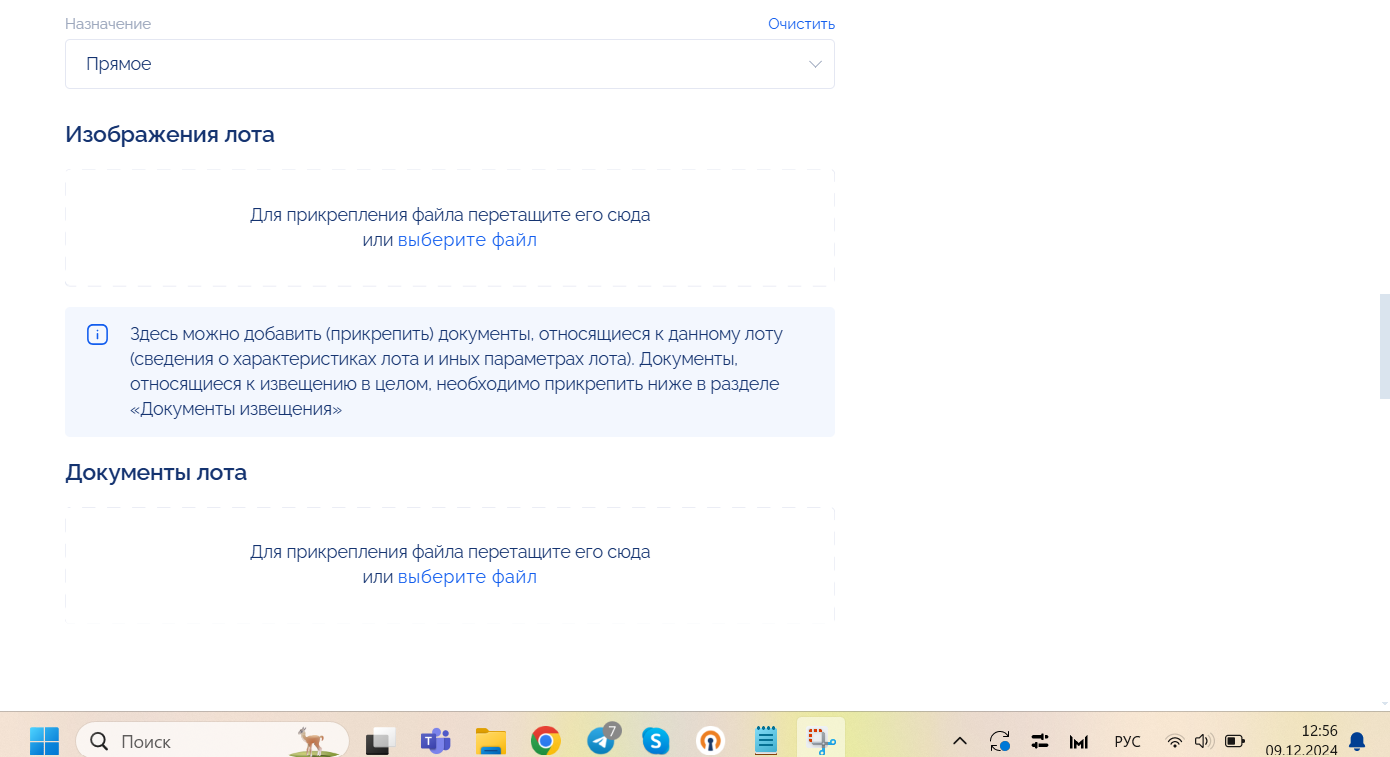The height and width of the screenshot is (757, 1390).
Task: Click the info icon in the blue notice
Action: pos(97,335)
